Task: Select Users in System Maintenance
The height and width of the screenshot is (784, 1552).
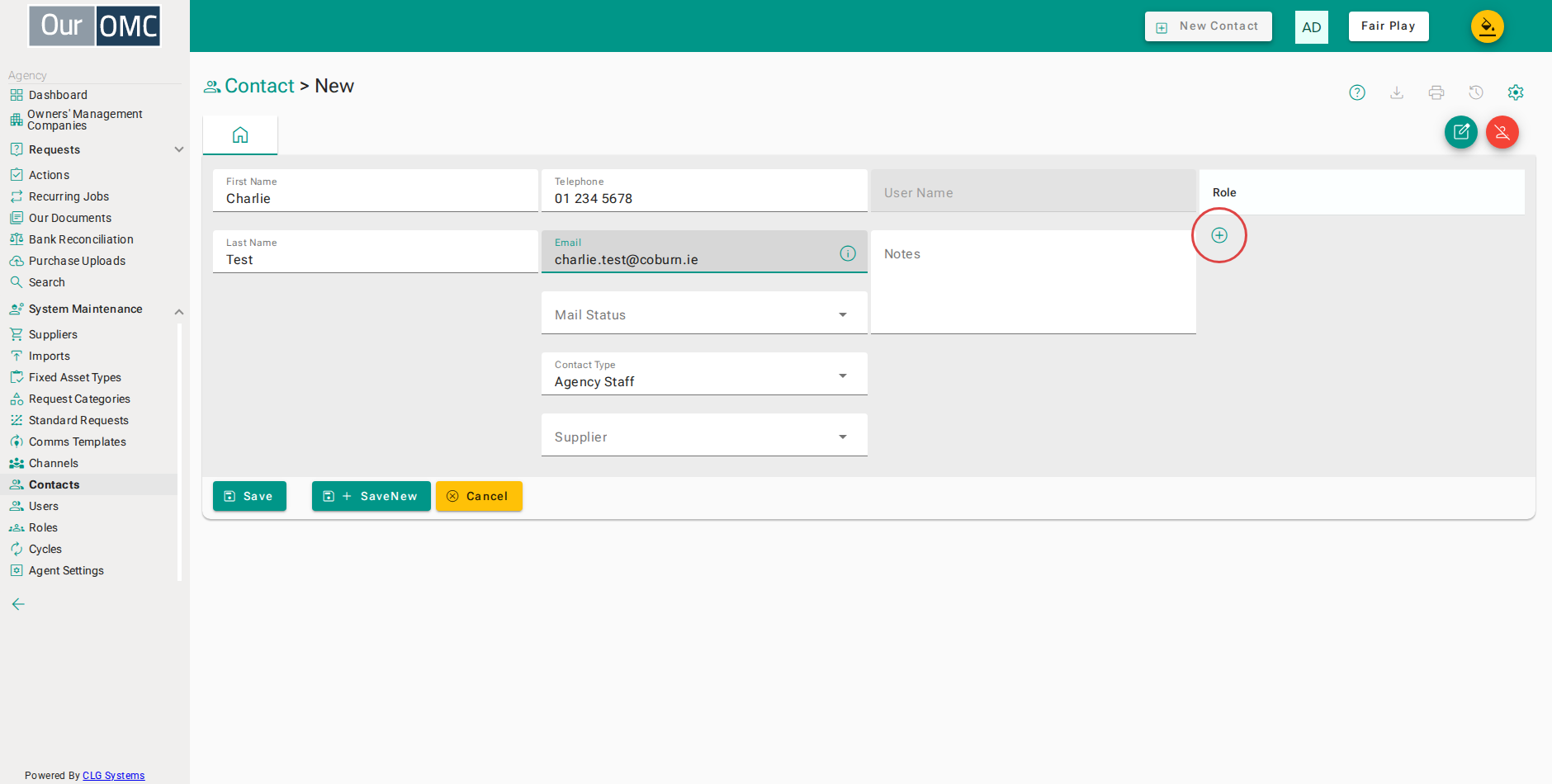Action: pos(44,506)
